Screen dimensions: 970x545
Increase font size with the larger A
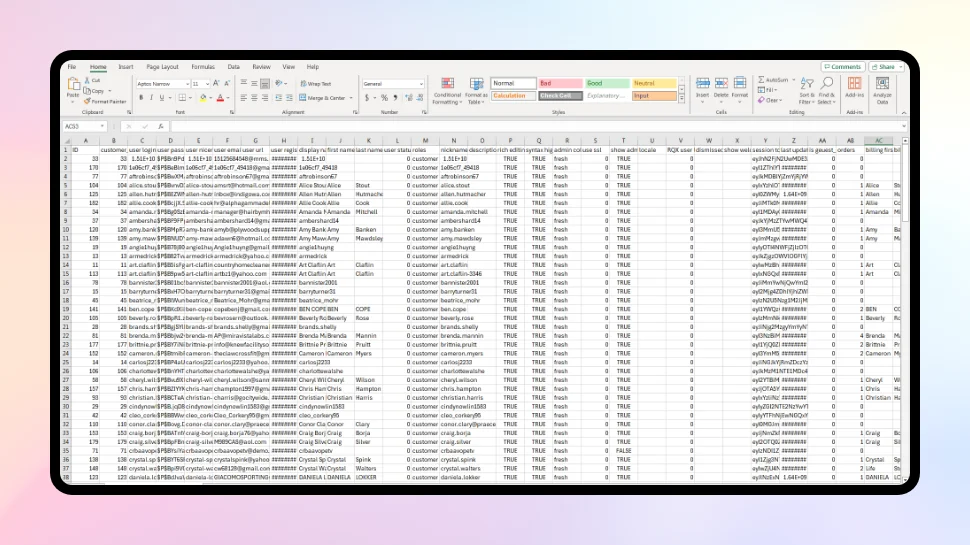tap(216, 84)
